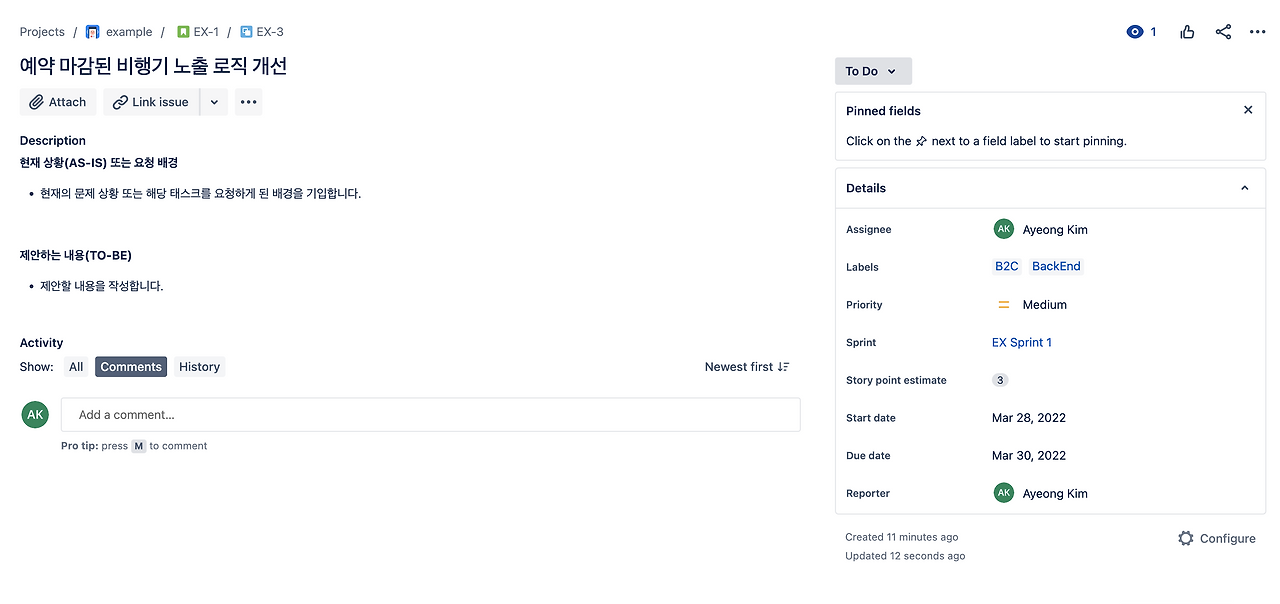Open the To Do status dropdown

[x=873, y=71]
